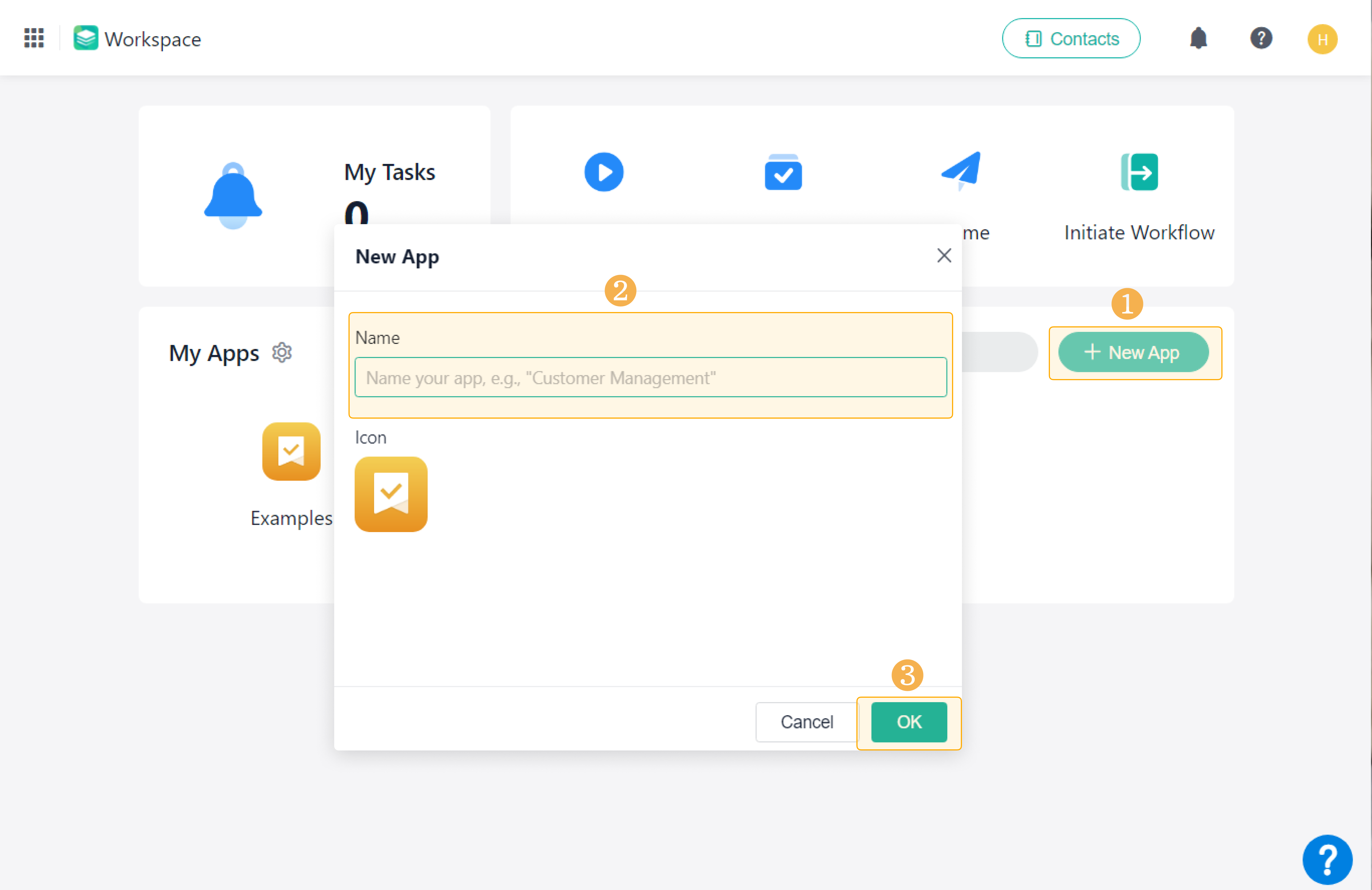Click the close X on New App dialog
This screenshot has height=890, width=1372.
[943, 255]
